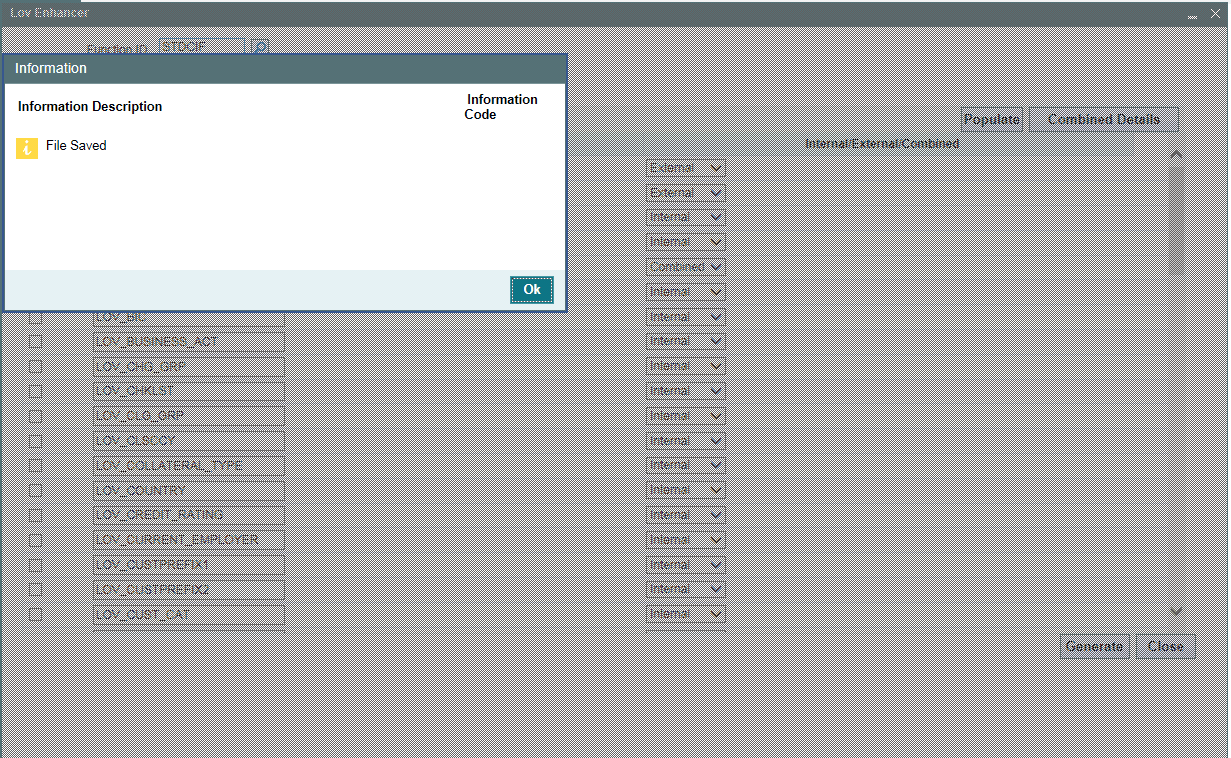Confirm the File Saved message with Ok

pos(531,290)
